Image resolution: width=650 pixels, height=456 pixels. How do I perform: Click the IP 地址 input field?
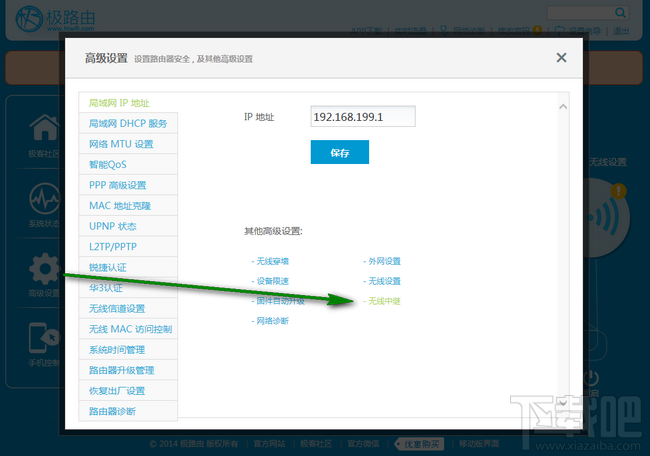tap(363, 116)
